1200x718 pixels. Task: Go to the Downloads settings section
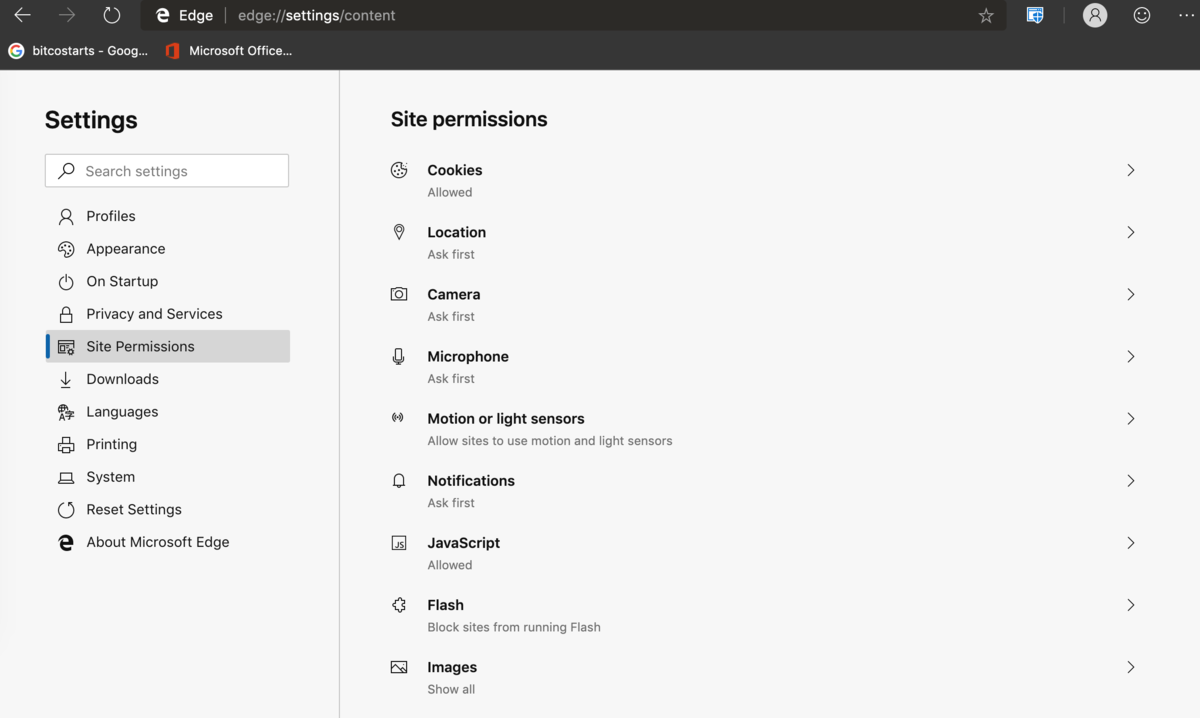click(122, 379)
